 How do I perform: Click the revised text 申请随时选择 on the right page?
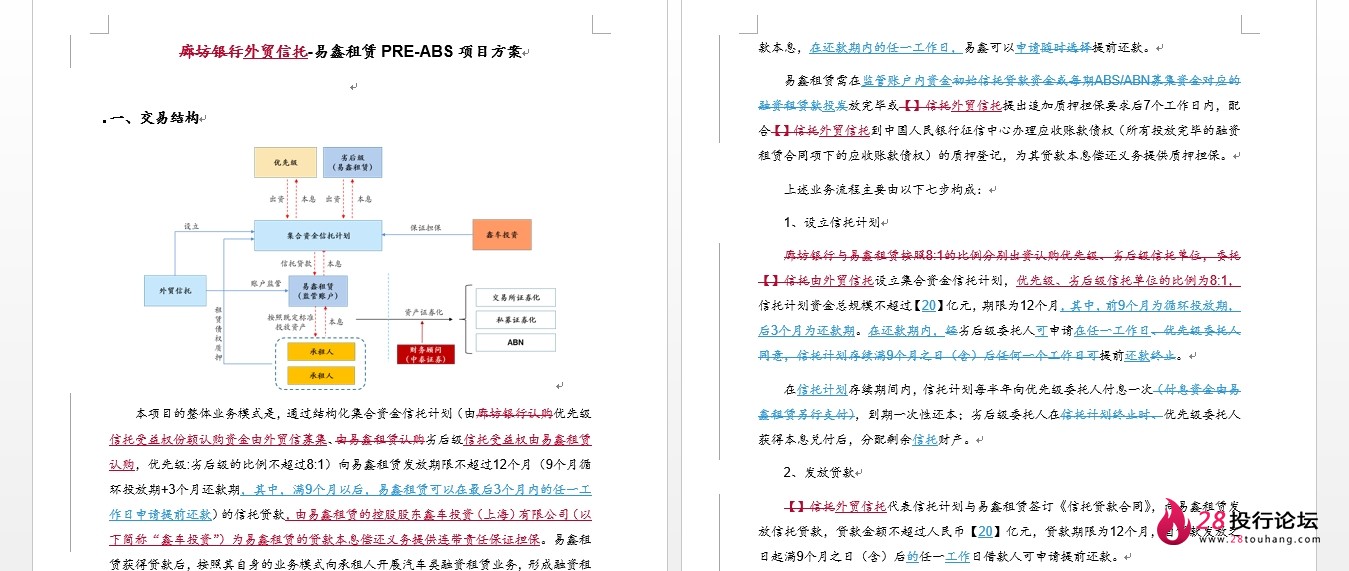(x=1053, y=47)
